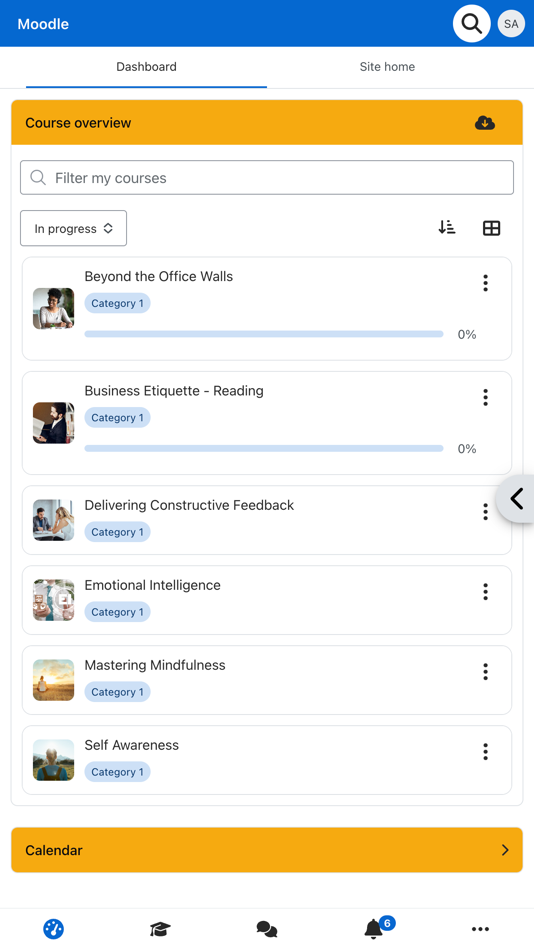Viewport: 534px width, 950px height.
Task: Open the Mastering Mindfulness course
Action: 155,665
